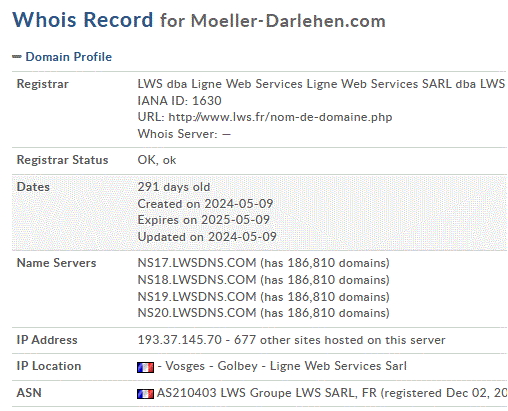This screenshot has width=508, height=411.
Task: Select the 'Whois Server: —' line
Action: pyautogui.click(x=184, y=134)
